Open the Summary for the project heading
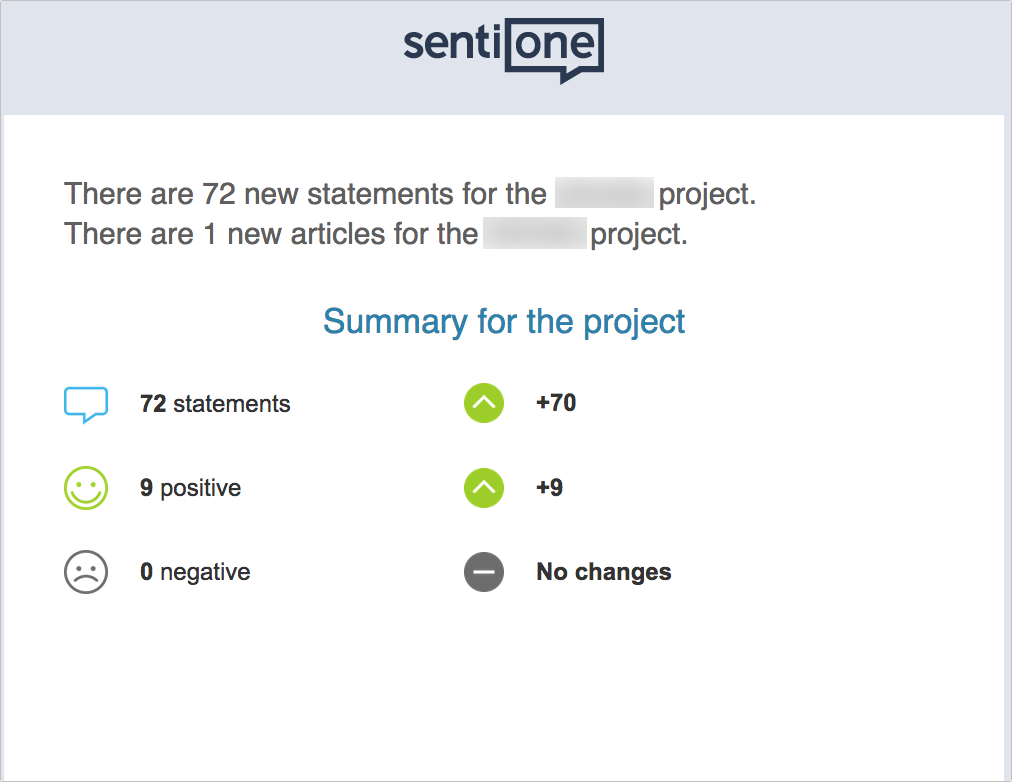This screenshot has height=782, width=1012. point(504,322)
